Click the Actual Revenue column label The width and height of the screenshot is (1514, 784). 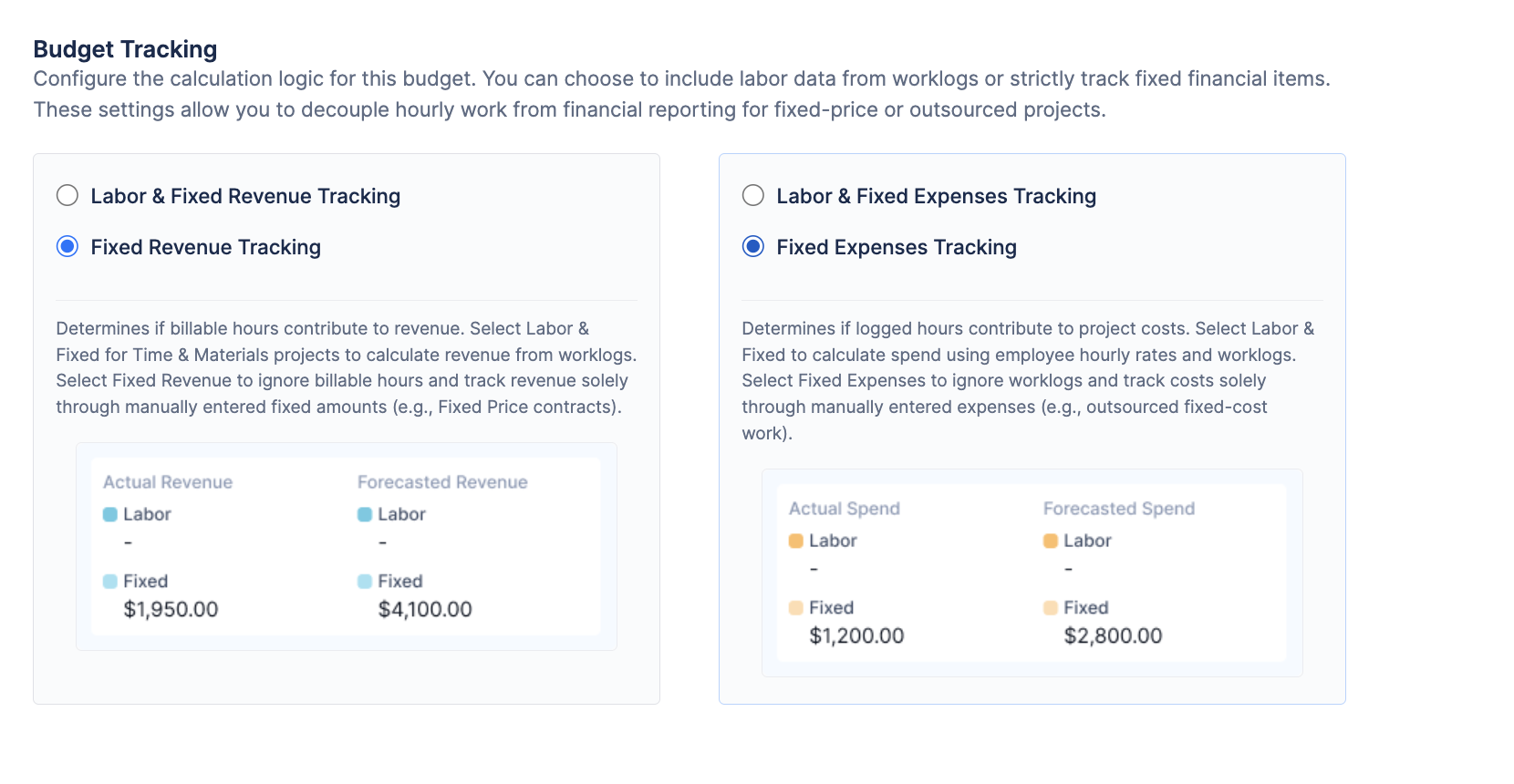[168, 482]
